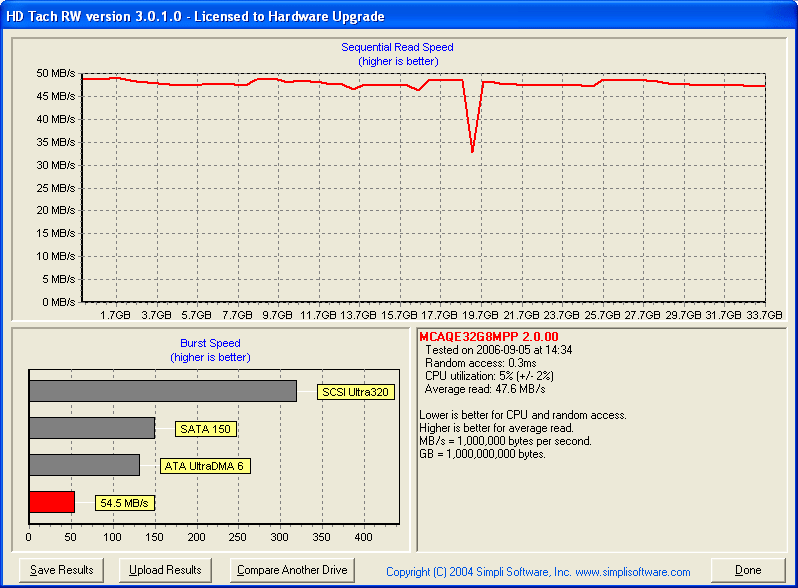Click the red burst speed bar
798x588 pixels.
[52, 502]
